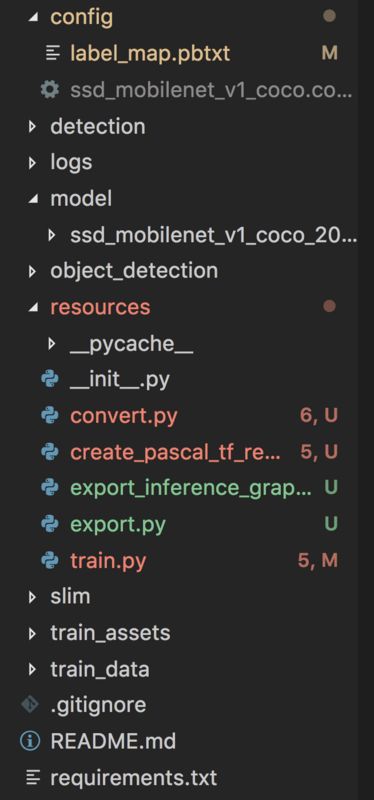Collapse the resources folder arrow

[x=33, y=307]
